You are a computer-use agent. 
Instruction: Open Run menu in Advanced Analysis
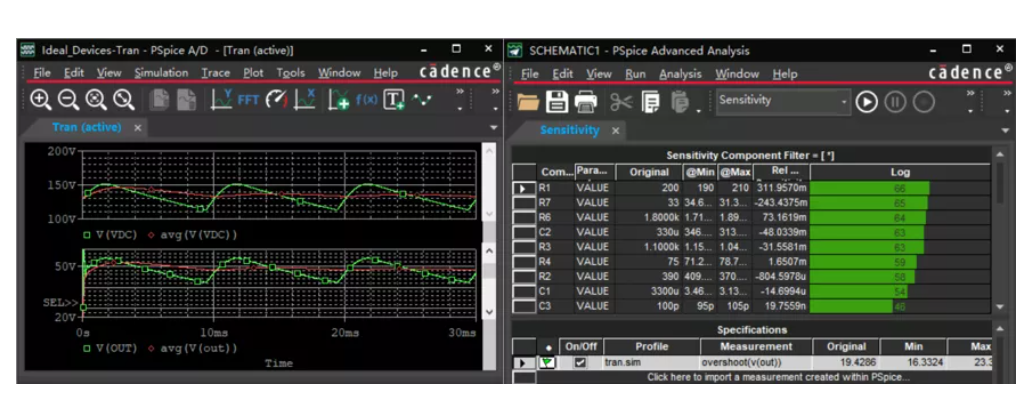(x=635, y=74)
